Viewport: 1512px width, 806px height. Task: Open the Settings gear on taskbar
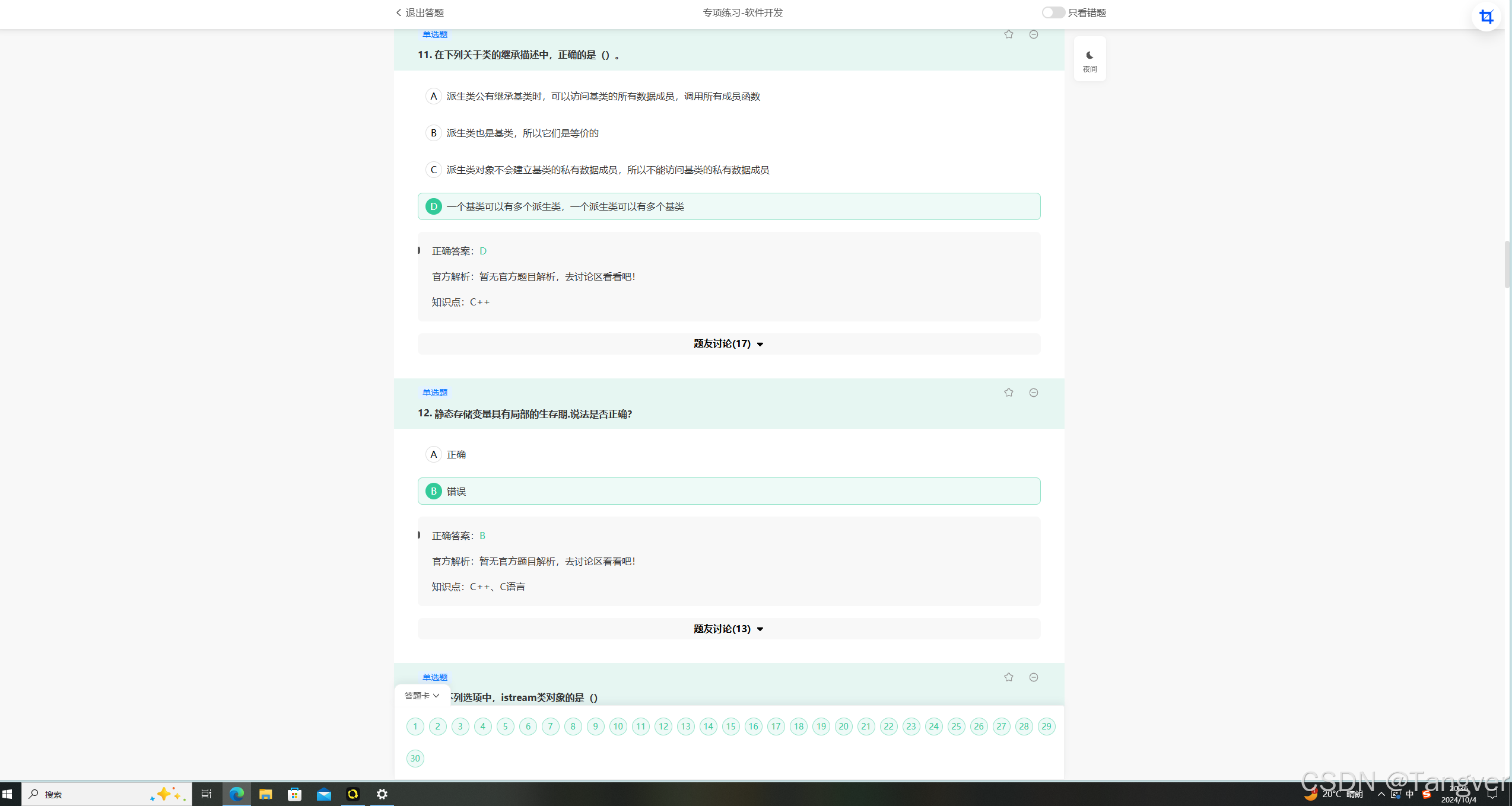tap(382, 794)
